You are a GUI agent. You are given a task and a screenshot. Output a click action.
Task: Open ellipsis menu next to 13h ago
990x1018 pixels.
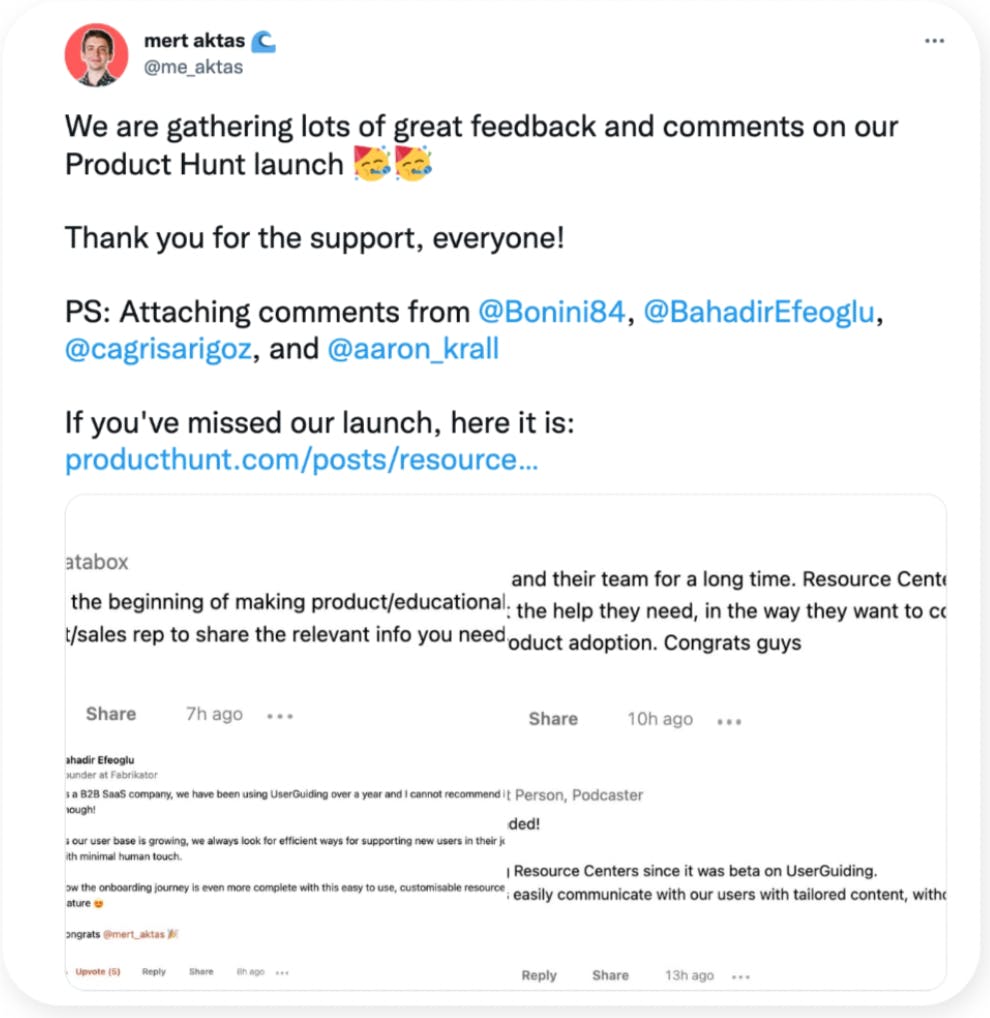pyautogui.click(x=740, y=976)
